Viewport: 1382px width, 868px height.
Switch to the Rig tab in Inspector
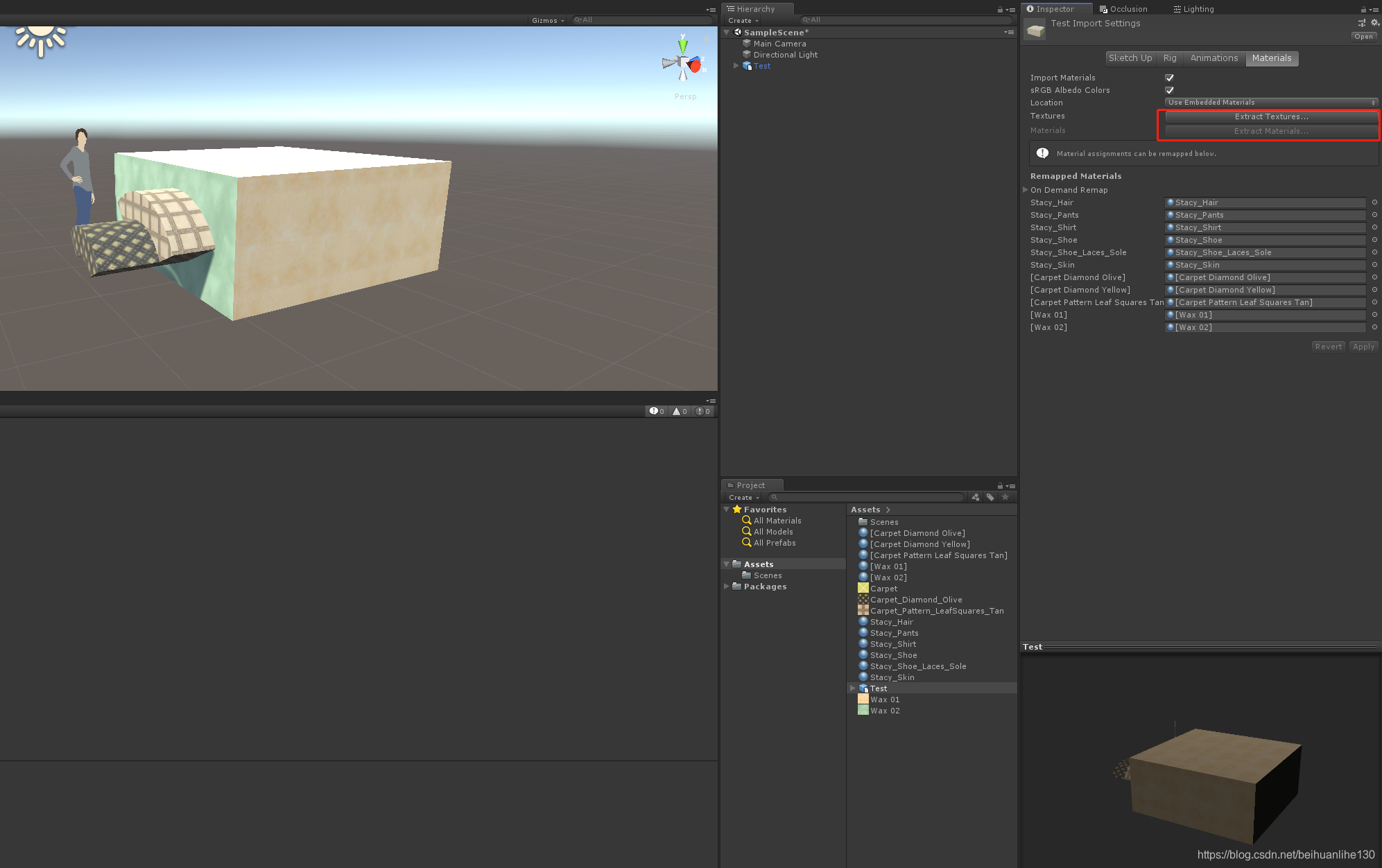[x=1169, y=57]
